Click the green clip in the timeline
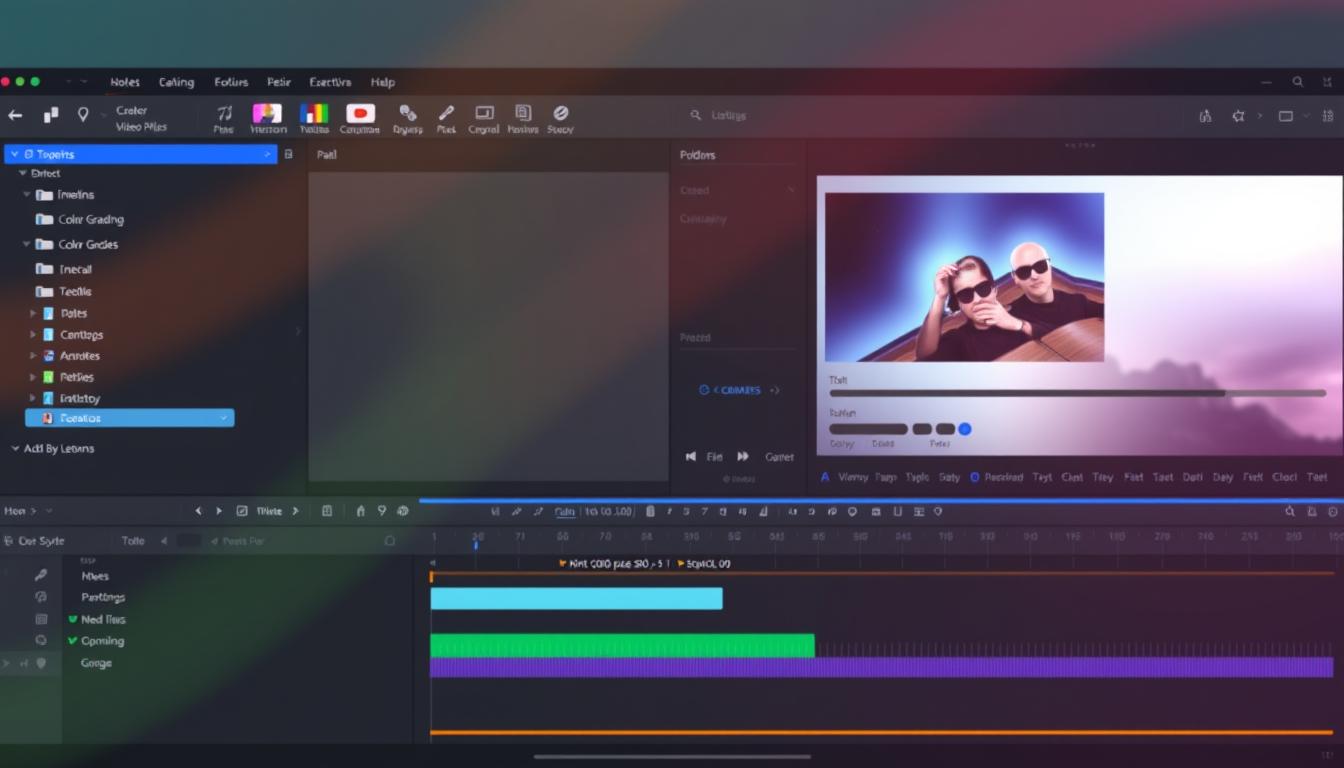The width and height of the screenshot is (1344, 768). click(x=622, y=645)
